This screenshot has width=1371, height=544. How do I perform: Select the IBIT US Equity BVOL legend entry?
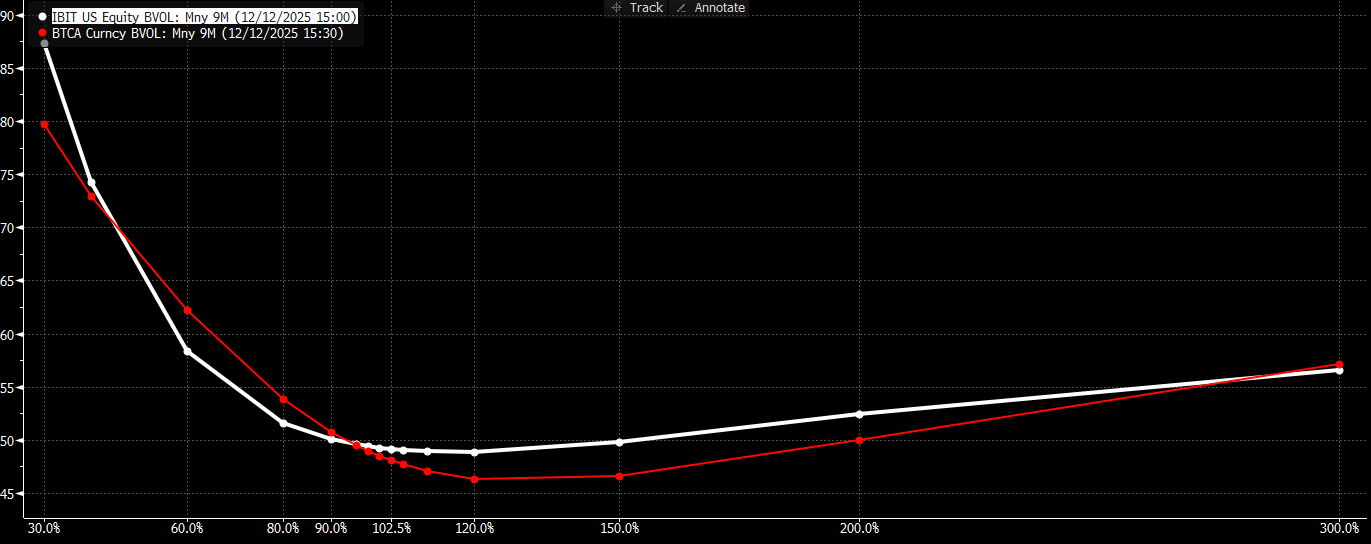click(x=204, y=17)
